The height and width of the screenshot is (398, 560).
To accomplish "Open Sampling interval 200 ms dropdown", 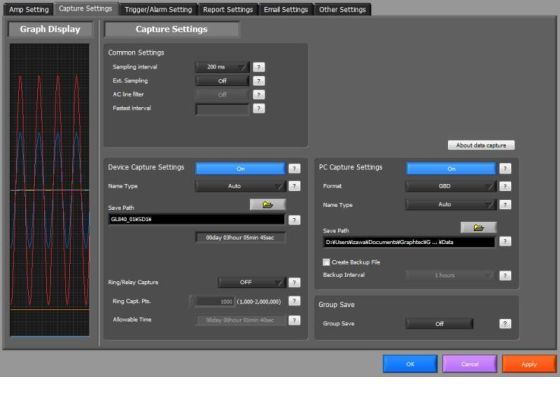I will pos(222,67).
